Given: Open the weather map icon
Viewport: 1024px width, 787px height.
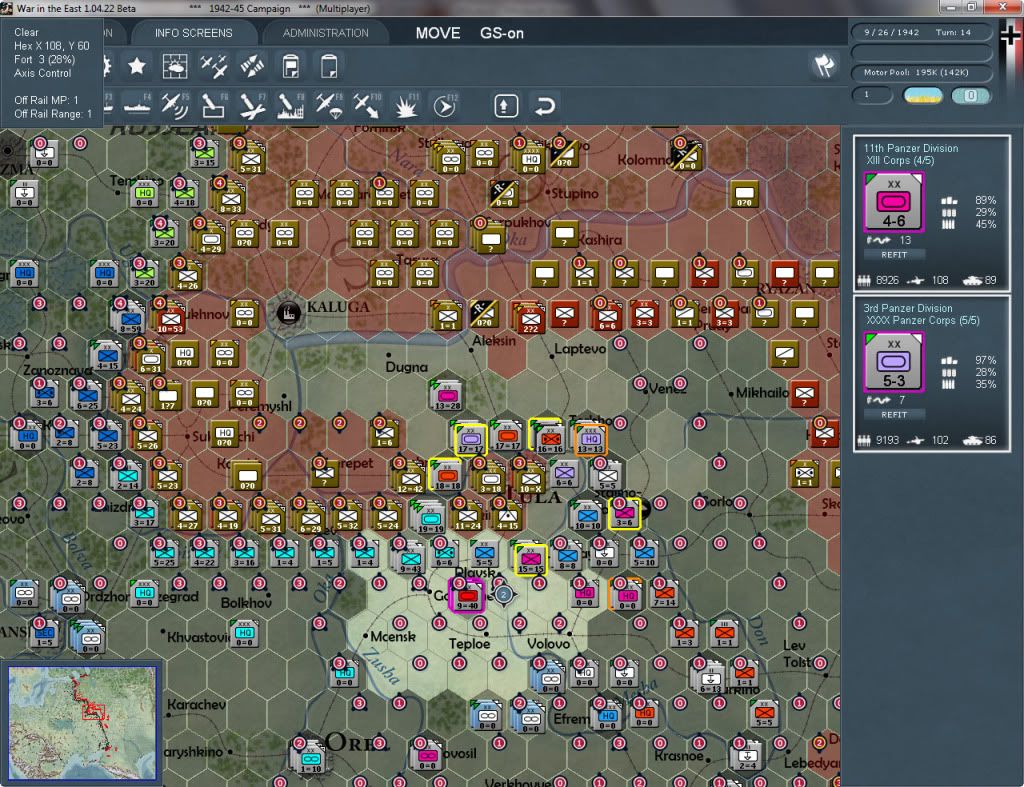Looking at the screenshot, I should [x=174, y=66].
